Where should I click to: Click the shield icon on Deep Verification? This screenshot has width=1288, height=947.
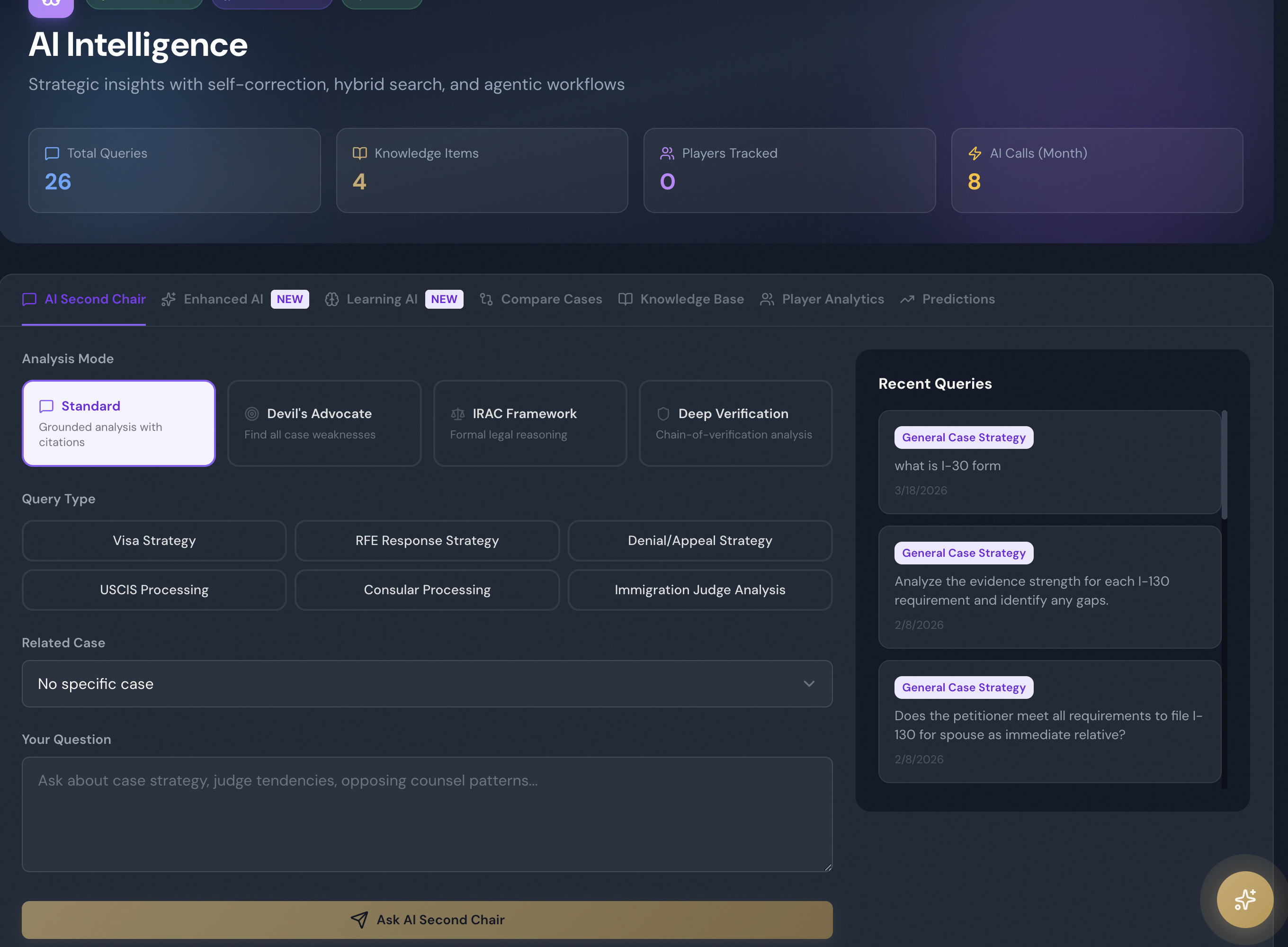[x=663, y=414]
